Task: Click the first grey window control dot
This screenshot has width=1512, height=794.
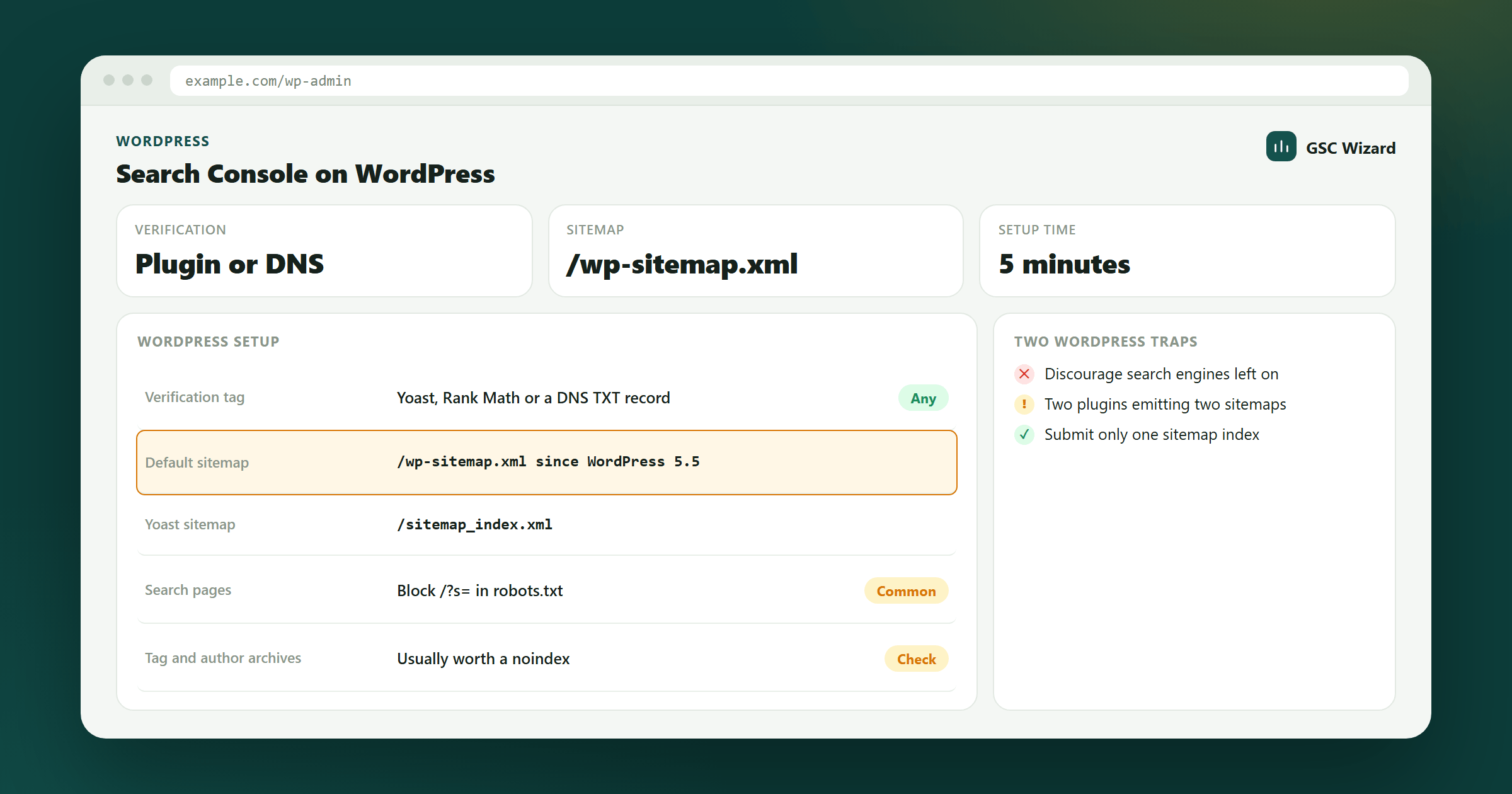Action: click(109, 80)
